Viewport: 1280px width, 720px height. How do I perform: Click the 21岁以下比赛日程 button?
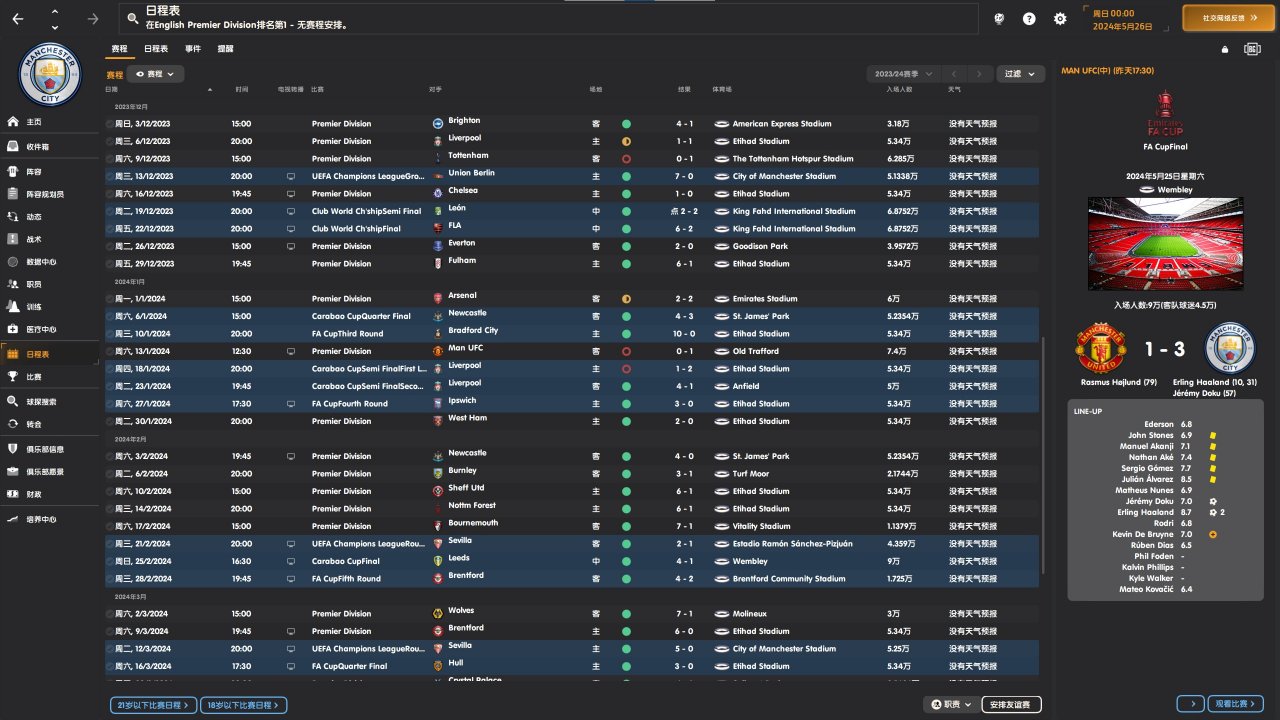click(x=153, y=705)
